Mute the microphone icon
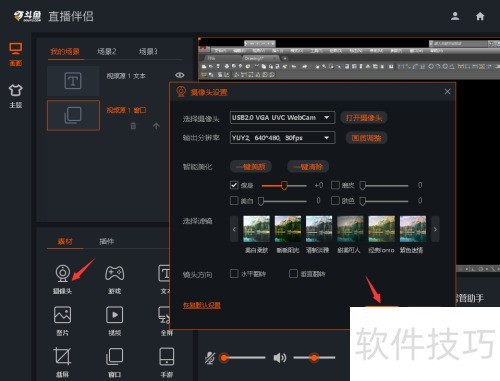 [x=210, y=358]
